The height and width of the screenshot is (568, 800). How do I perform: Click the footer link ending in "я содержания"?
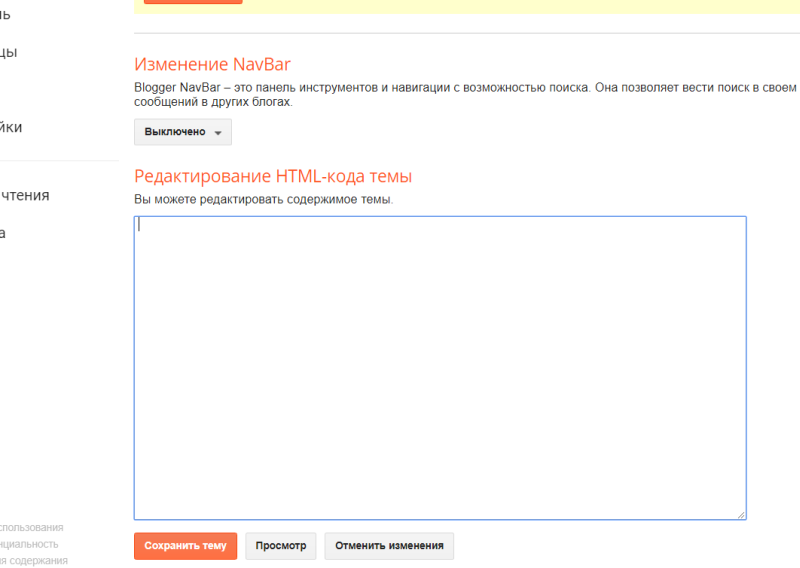[x=34, y=561]
